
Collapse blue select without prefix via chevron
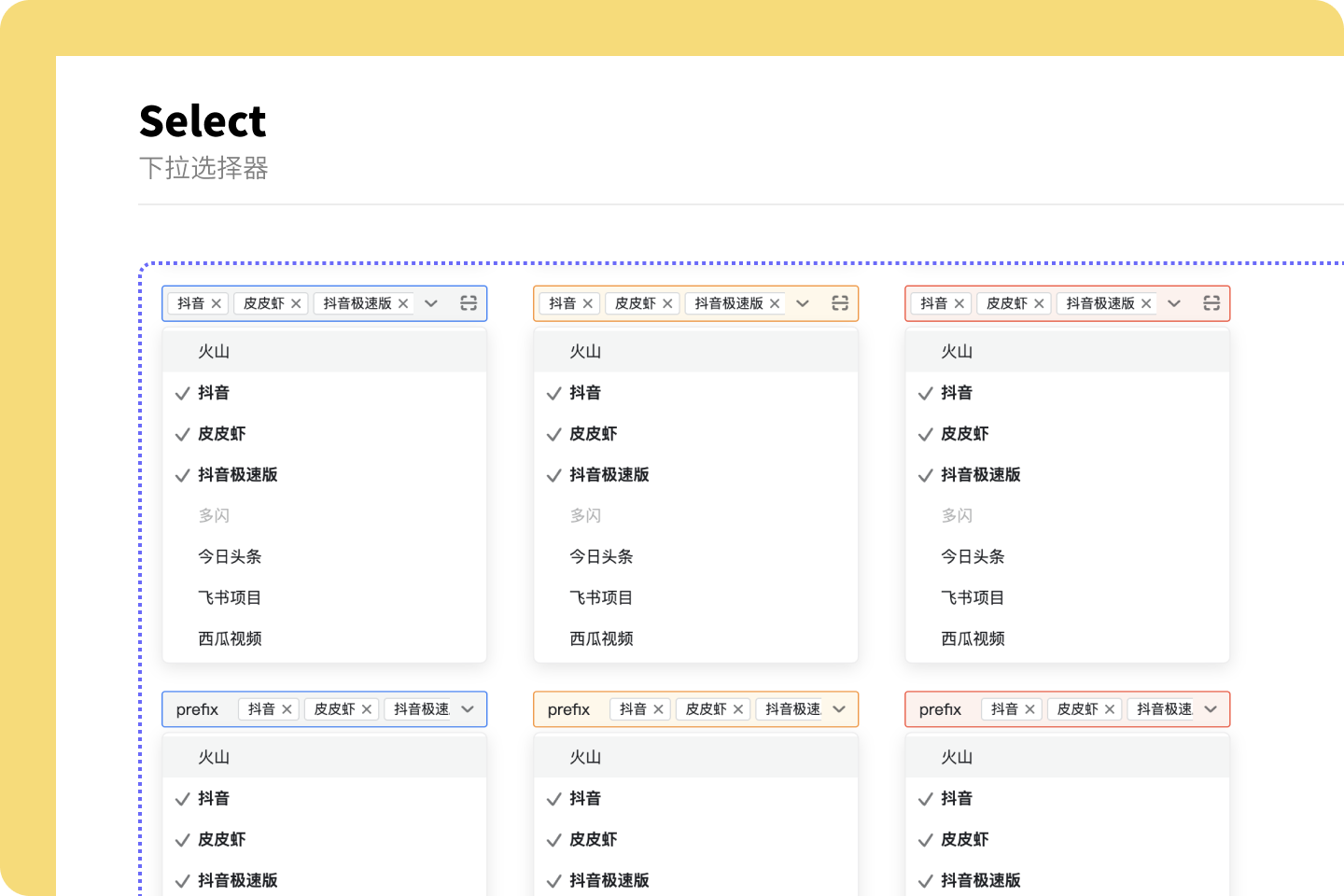pyautogui.click(x=431, y=303)
